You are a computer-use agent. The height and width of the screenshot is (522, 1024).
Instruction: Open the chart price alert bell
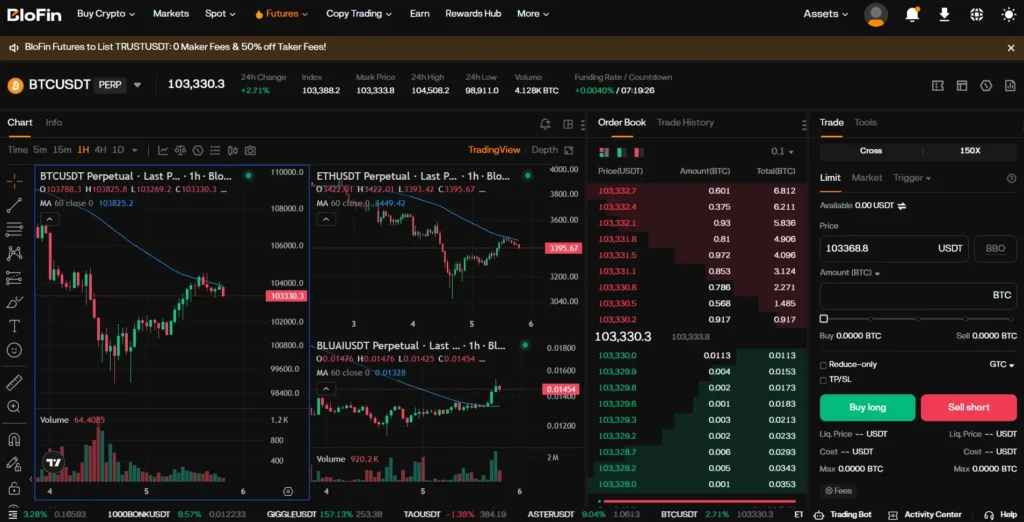click(545, 124)
